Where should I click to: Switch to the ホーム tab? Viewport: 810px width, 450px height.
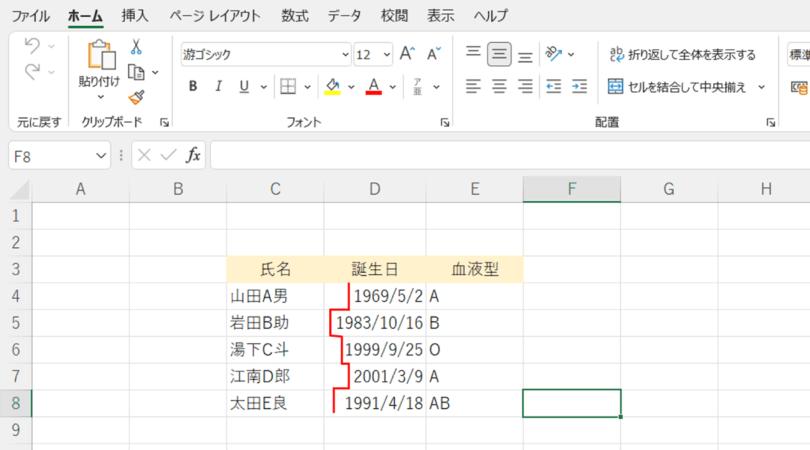tap(85, 15)
